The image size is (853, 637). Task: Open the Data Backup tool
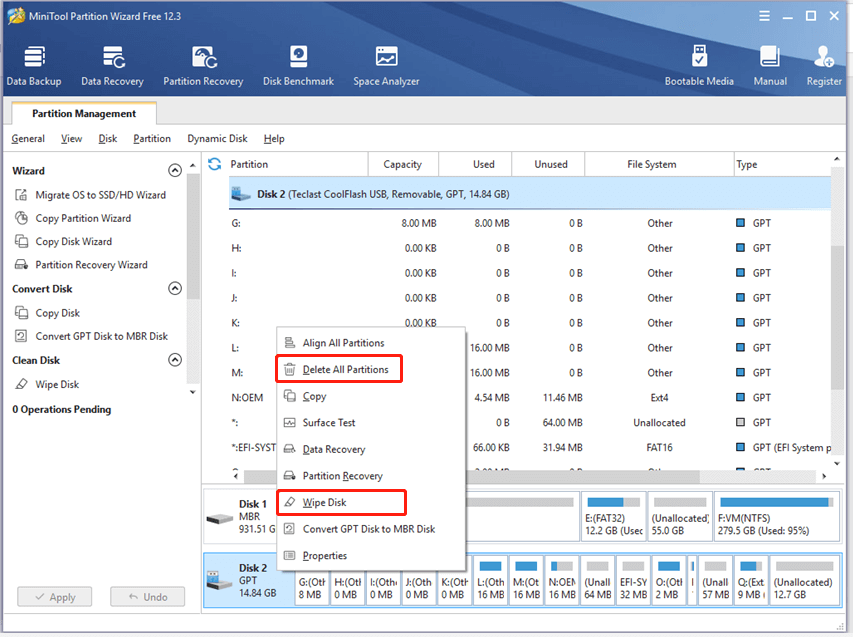tap(34, 66)
